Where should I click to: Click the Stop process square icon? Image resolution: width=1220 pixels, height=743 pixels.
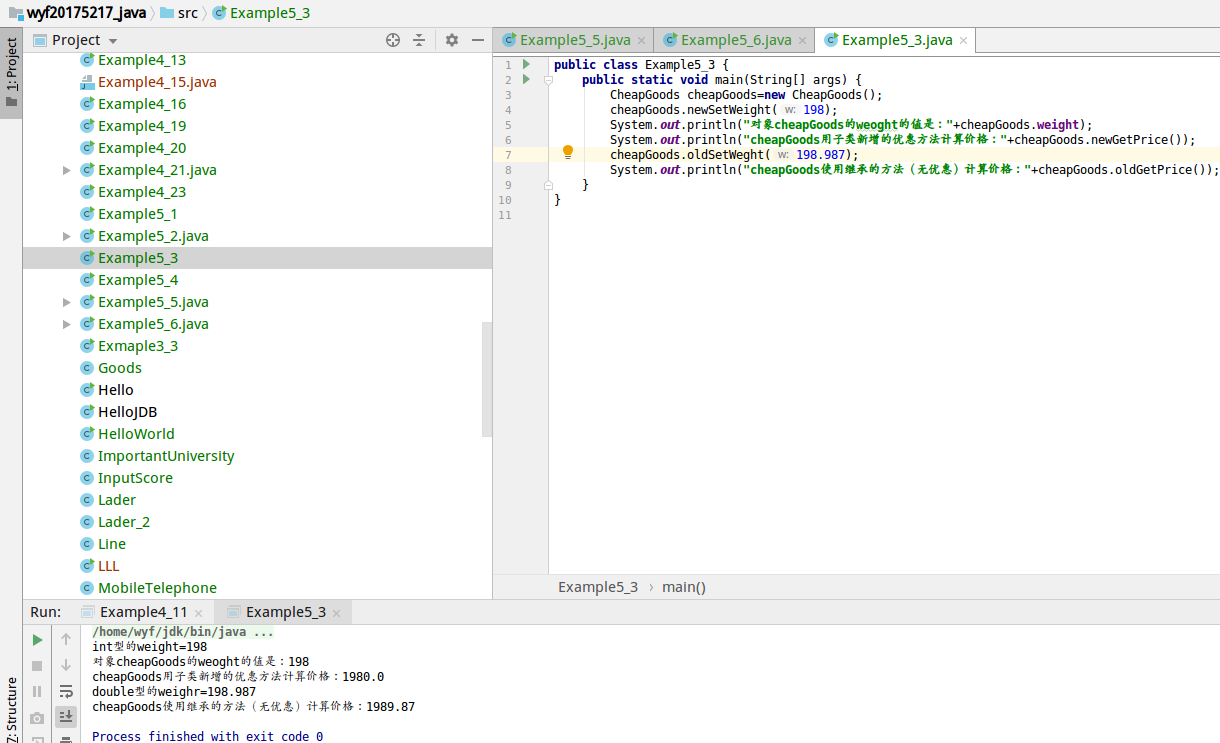(37, 666)
